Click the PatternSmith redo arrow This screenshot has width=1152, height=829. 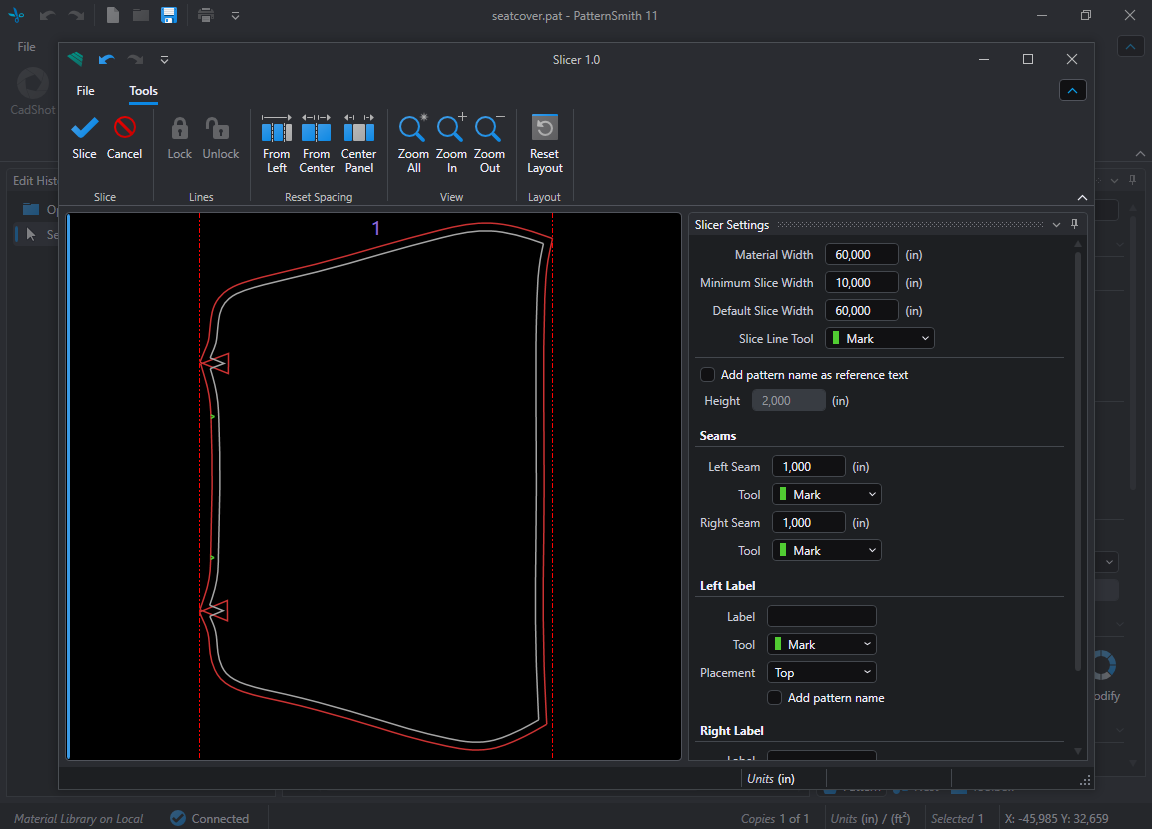(76, 15)
